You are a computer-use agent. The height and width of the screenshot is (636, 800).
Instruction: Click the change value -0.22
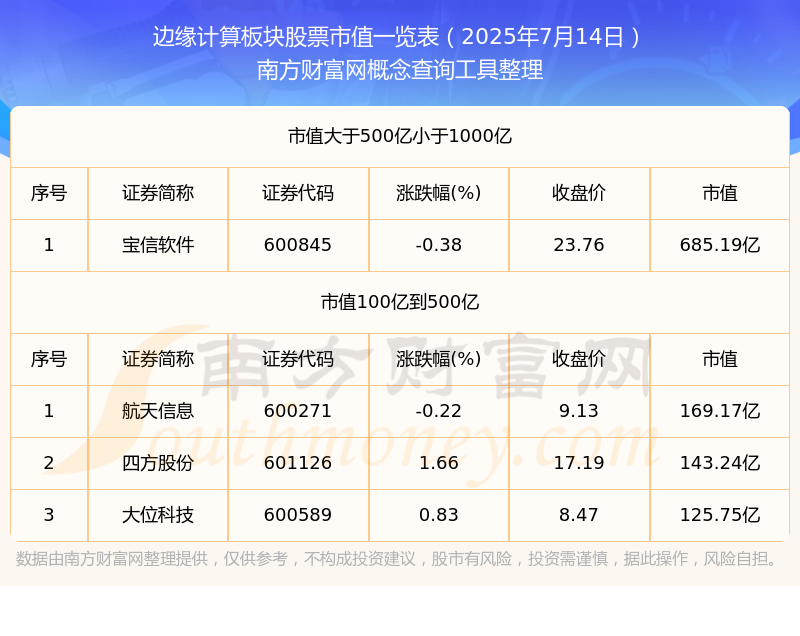click(438, 411)
